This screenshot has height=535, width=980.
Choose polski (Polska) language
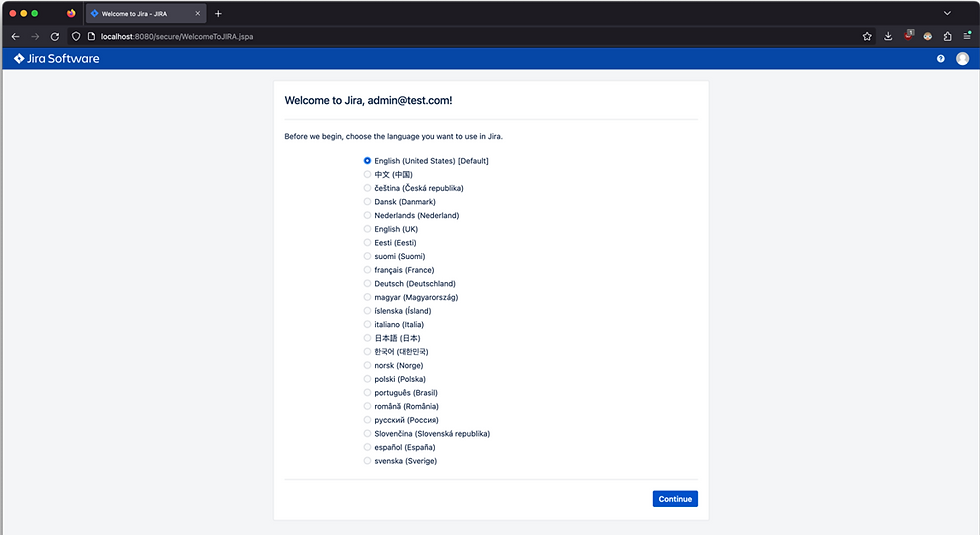click(368, 379)
